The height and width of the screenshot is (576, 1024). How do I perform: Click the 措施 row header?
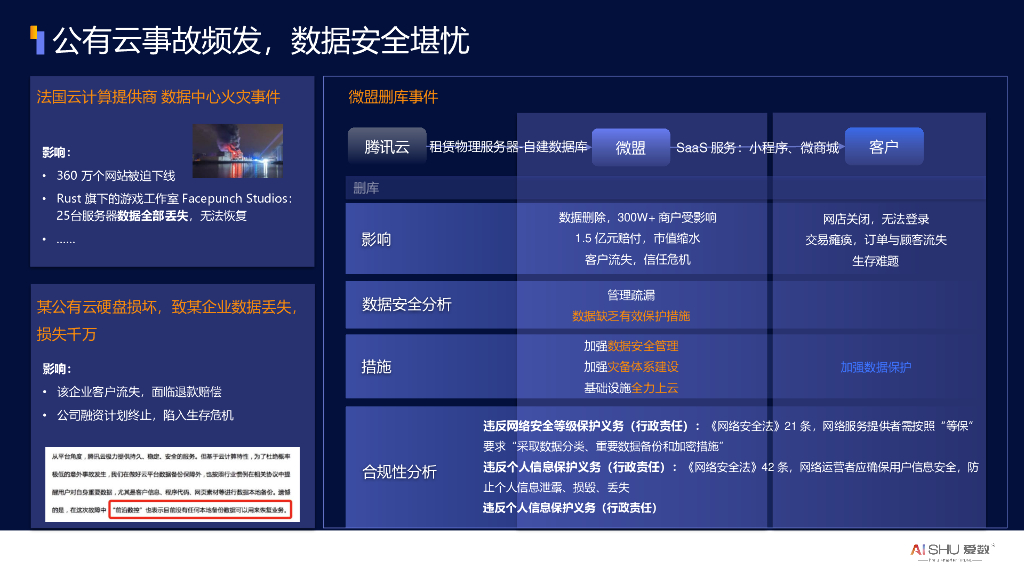tap(376, 367)
